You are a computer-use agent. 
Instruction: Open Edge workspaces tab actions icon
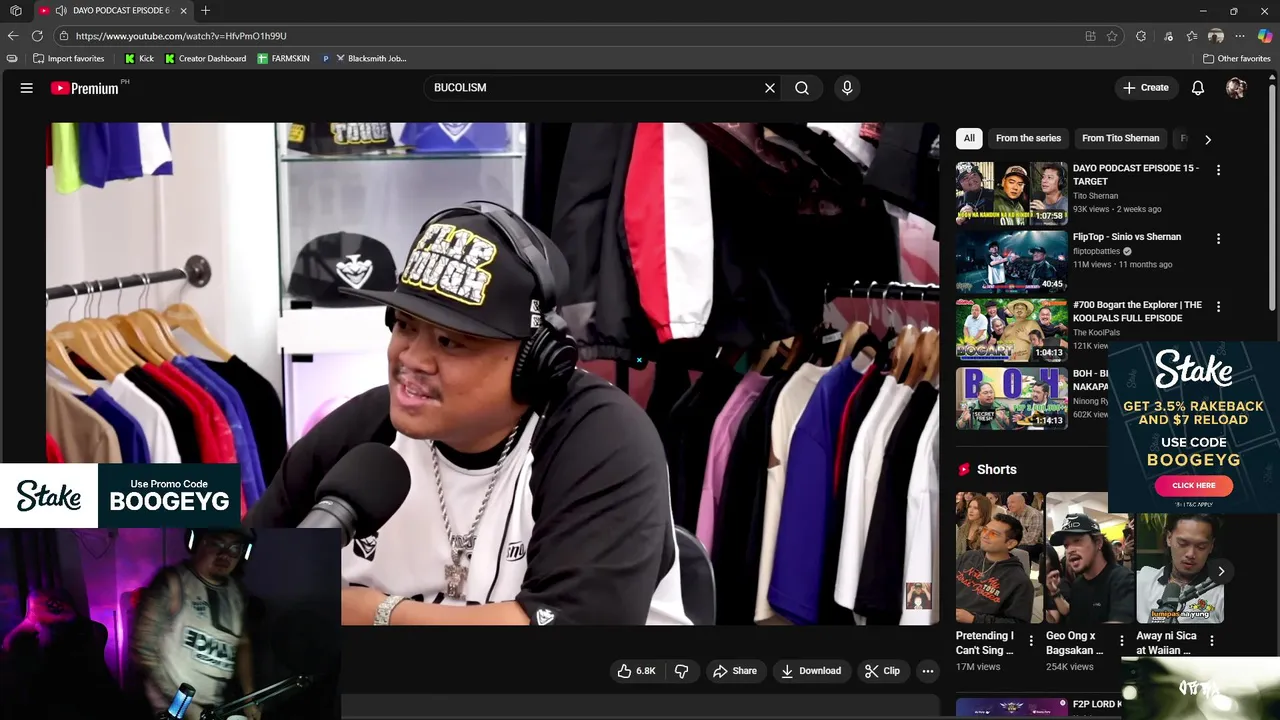pos(15,10)
